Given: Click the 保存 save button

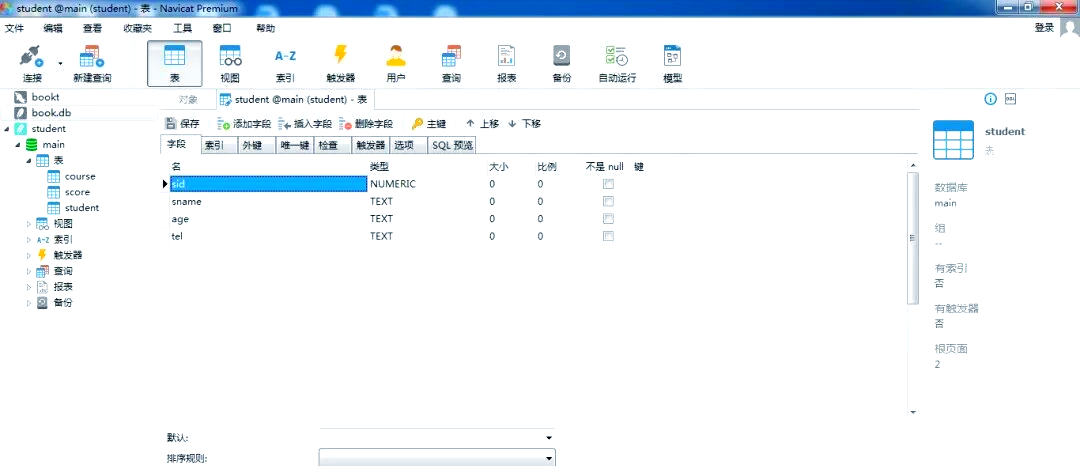Looking at the screenshot, I should 183,124.
